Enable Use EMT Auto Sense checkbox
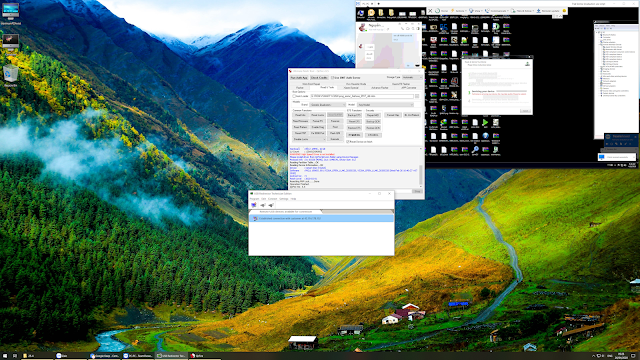Viewport: 640px width, 360px height. [332, 78]
